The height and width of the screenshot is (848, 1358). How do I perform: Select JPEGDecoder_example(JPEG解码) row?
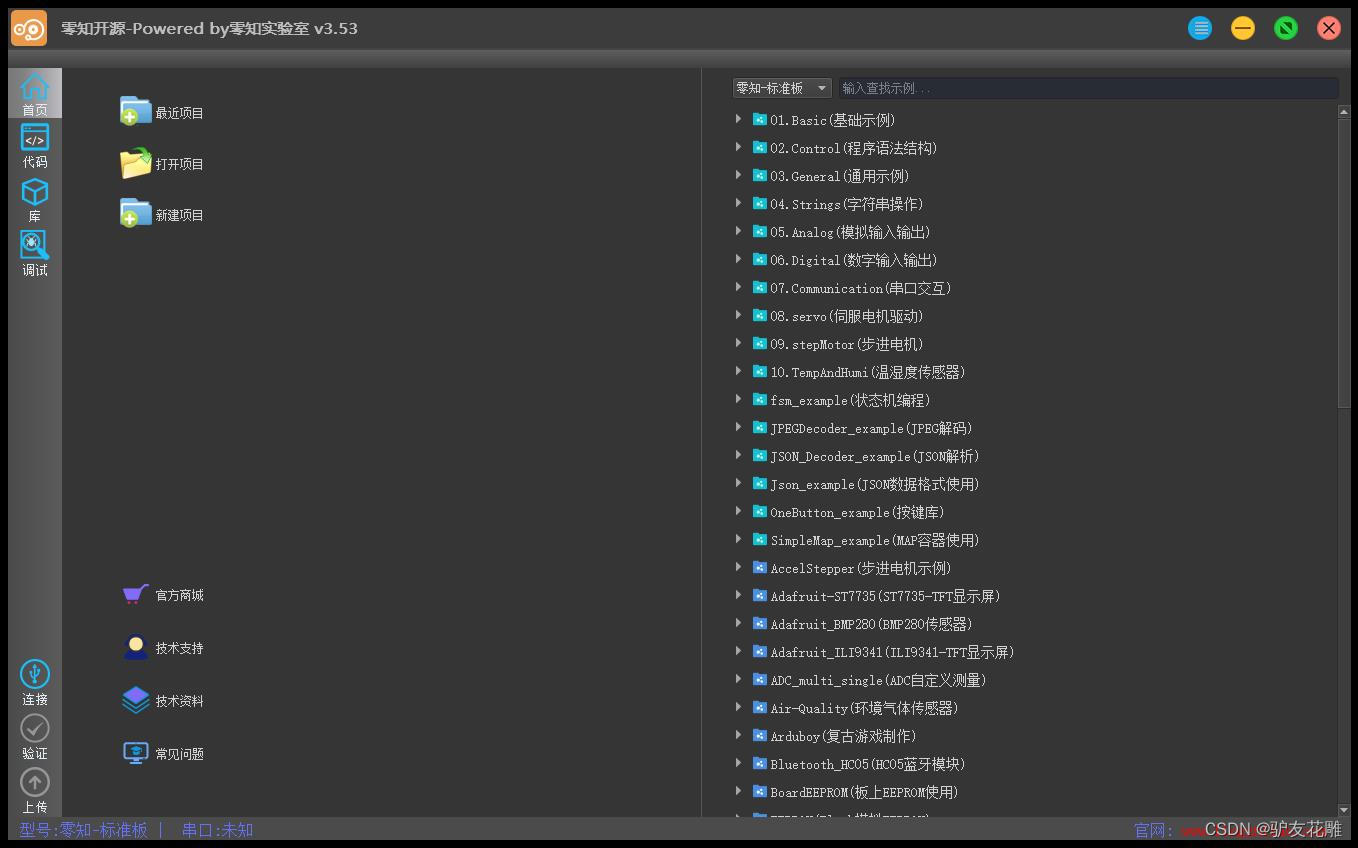pos(871,428)
